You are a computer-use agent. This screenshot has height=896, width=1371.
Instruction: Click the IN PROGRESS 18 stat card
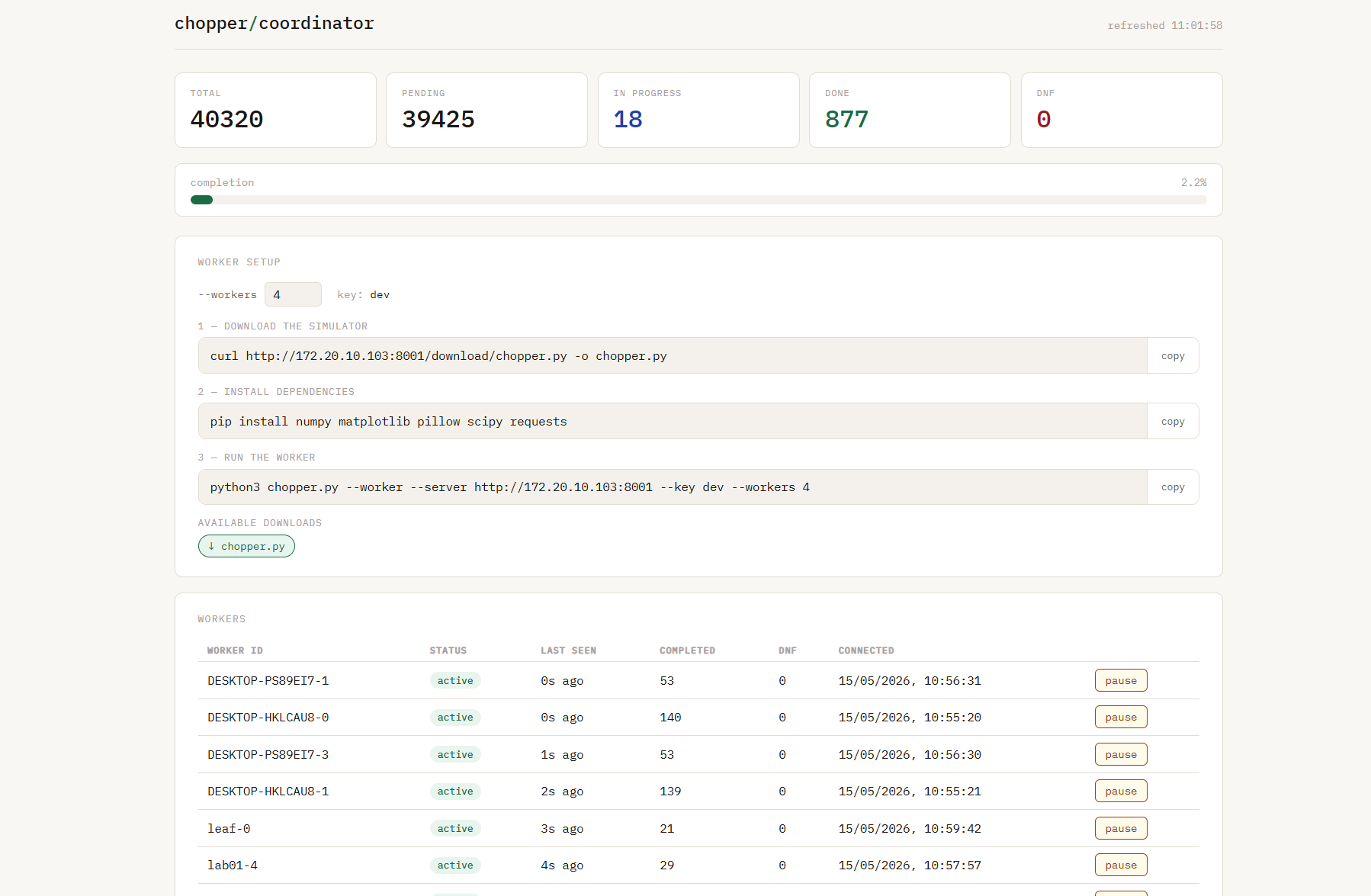tap(698, 110)
